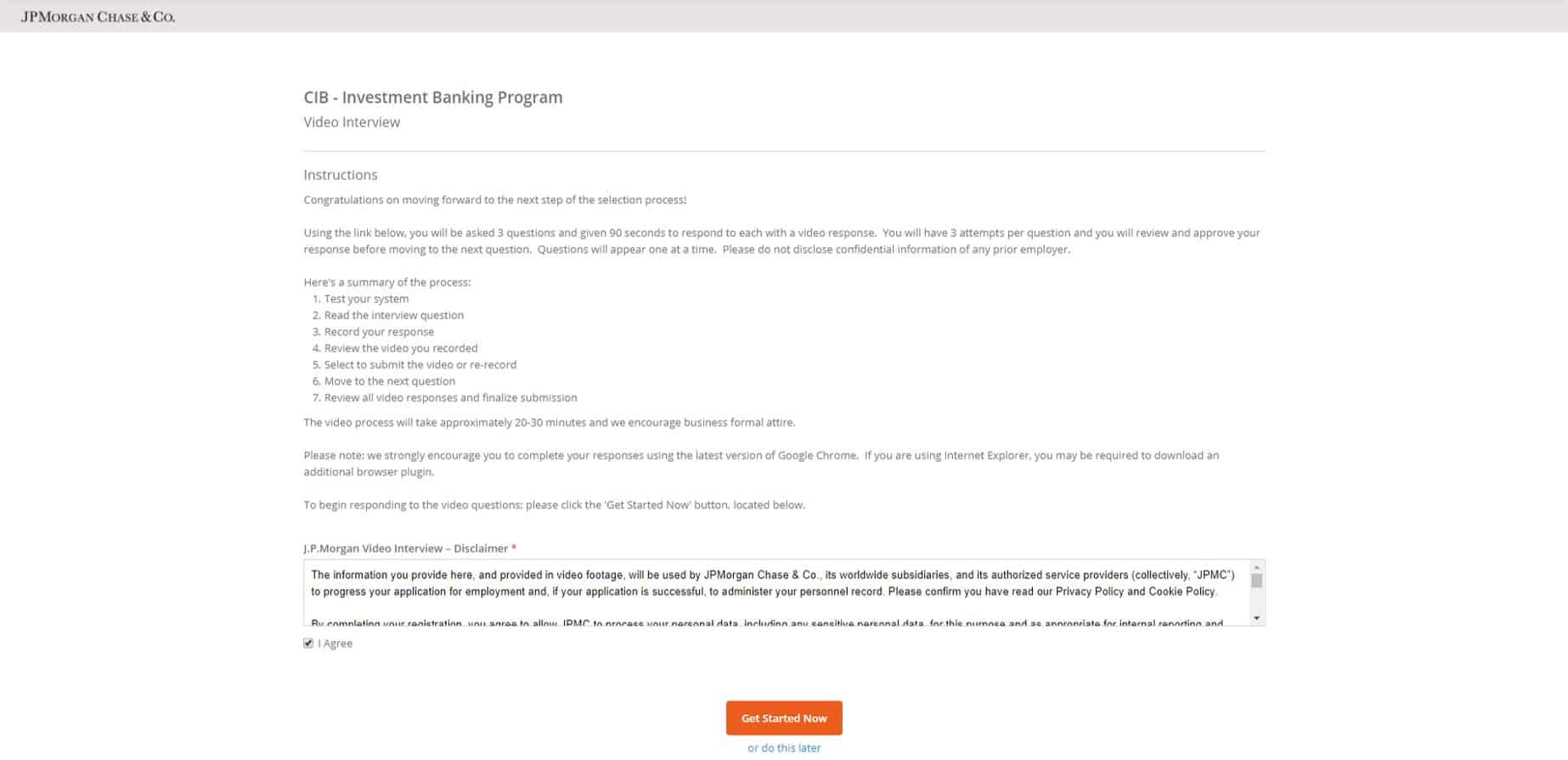Click the Cookie Policy link in the disclaimer
1568x760 pixels.
point(1182,591)
